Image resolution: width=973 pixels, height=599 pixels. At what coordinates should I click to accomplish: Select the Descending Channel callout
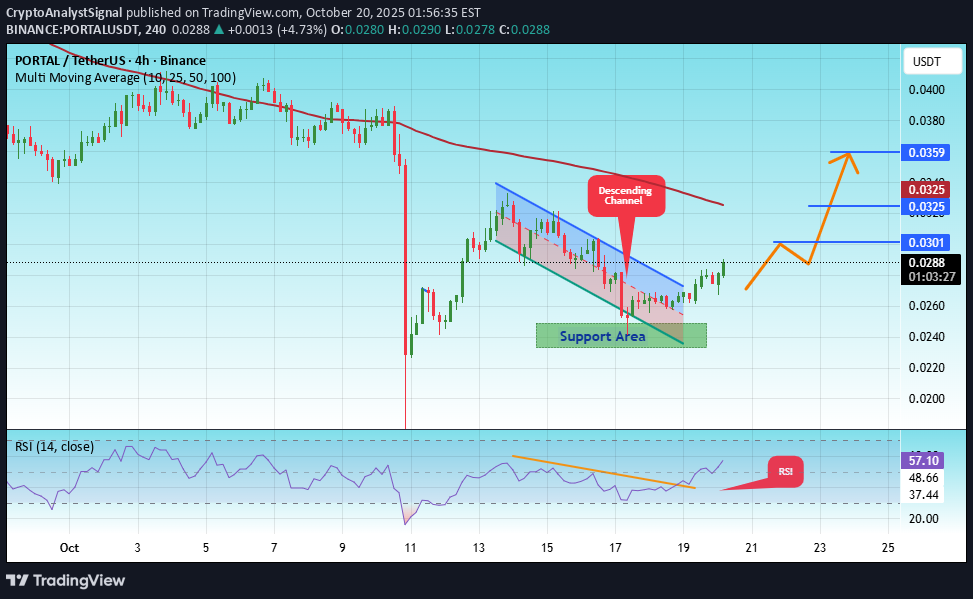point(626,196)
